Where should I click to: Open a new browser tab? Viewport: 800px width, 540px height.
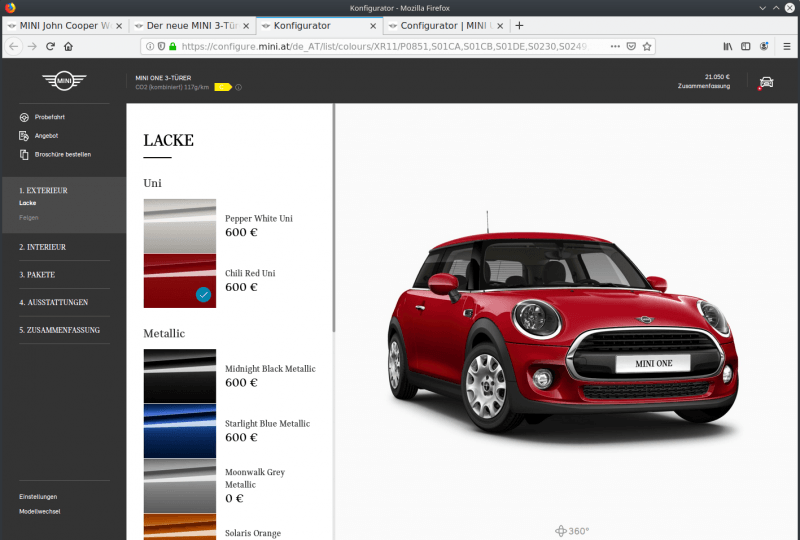tap(519, 26)
